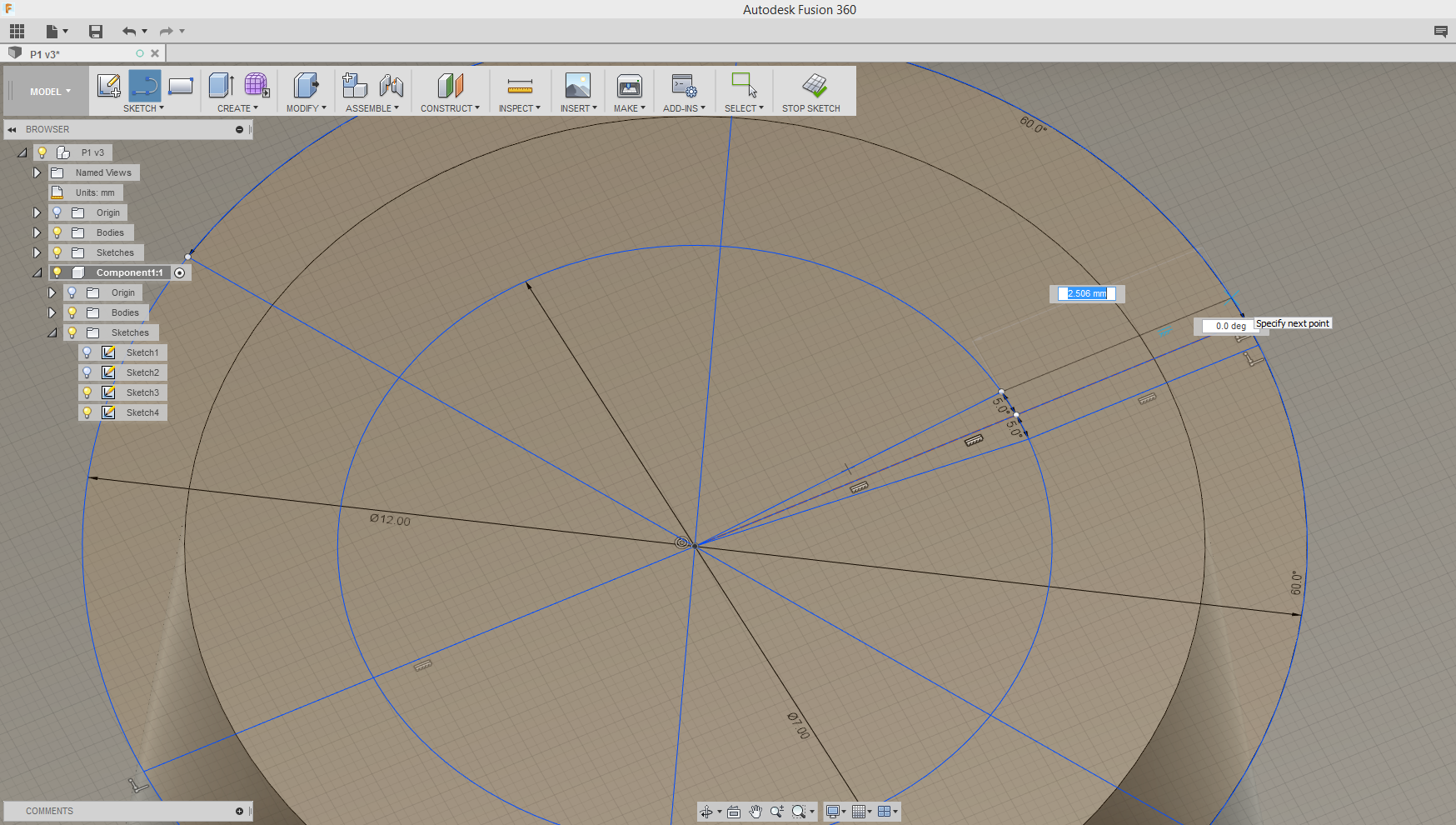1456x825 pixels.
Task: Open Viewports layout options
Action: pos(885,812)
